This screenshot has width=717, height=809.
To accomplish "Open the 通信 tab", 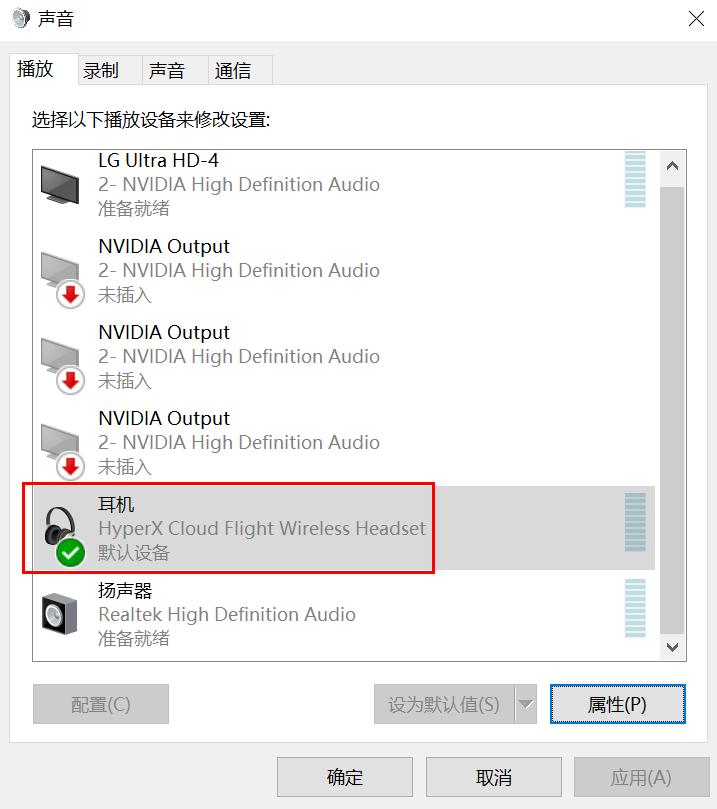I will 233,70.
